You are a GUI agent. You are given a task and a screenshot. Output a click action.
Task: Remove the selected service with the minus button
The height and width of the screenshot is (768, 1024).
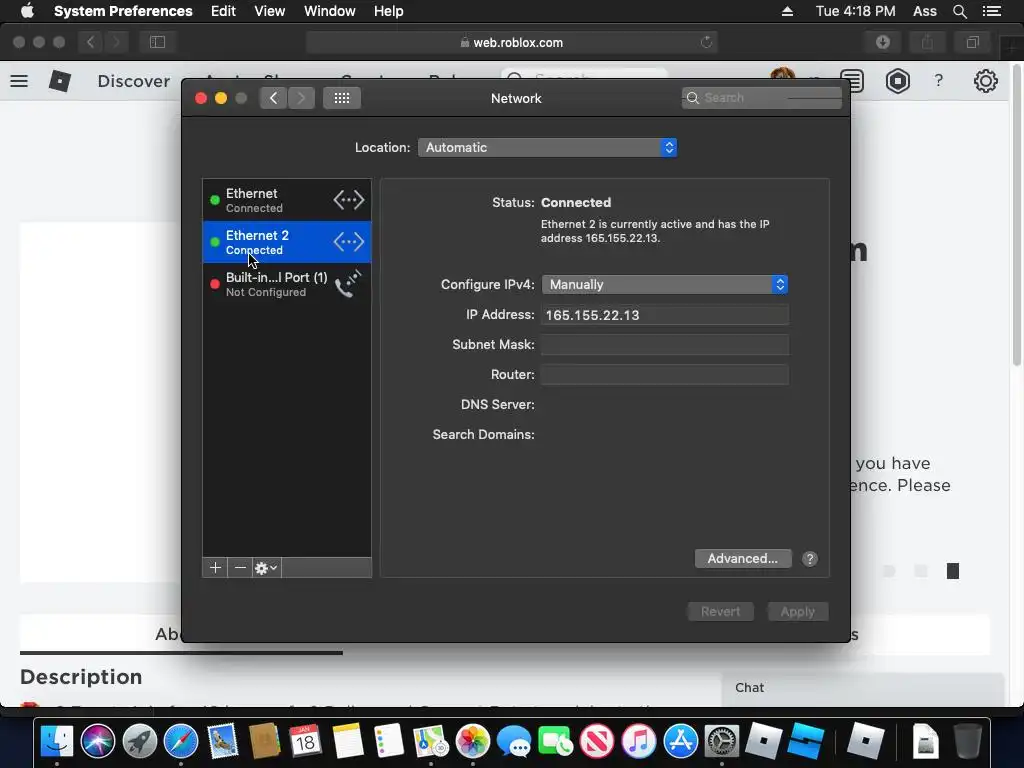pyautogui.click(x=240, y=568)
